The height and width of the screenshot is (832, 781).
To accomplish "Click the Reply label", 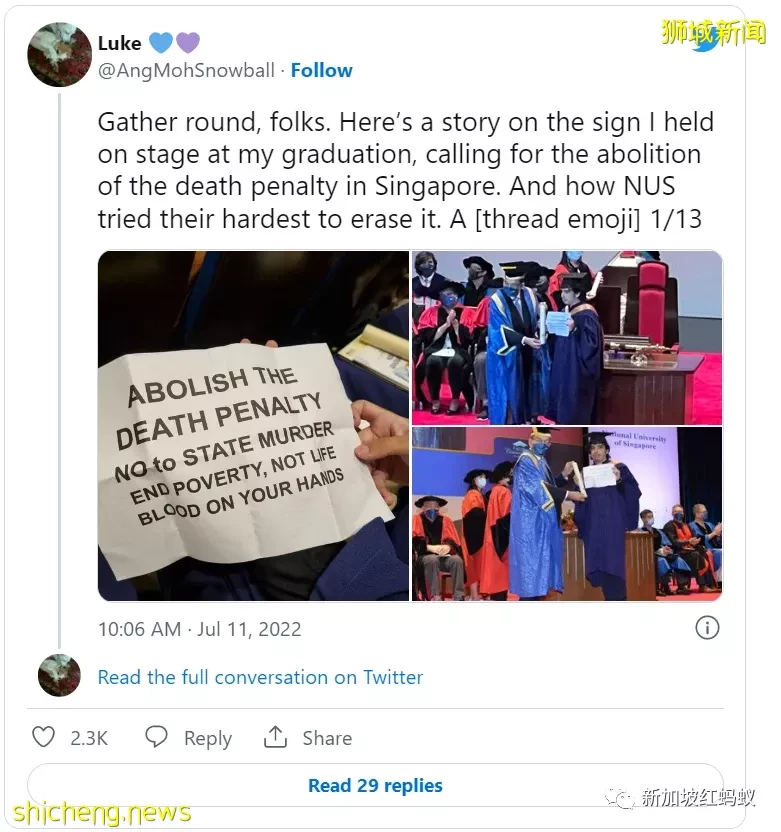I will click(208, 739).
